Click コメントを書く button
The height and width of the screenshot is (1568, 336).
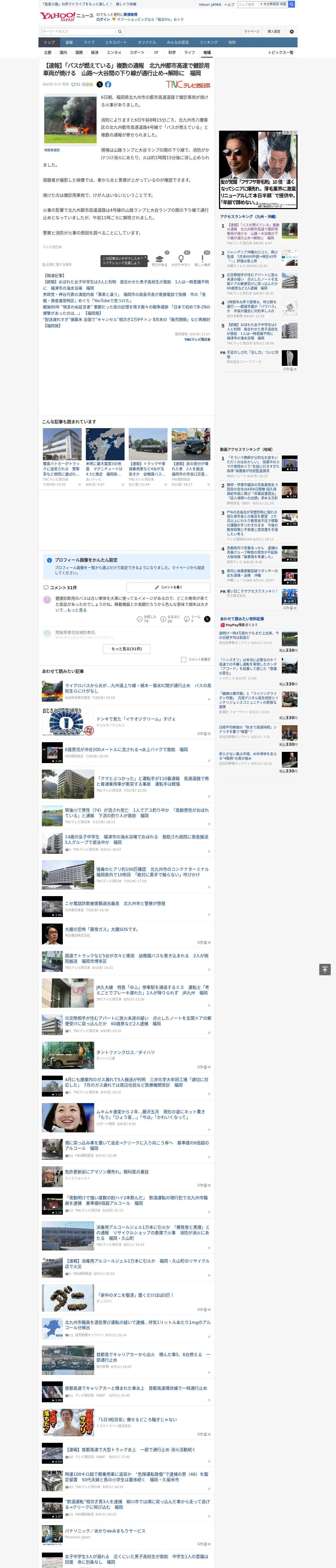coord(168,587)
